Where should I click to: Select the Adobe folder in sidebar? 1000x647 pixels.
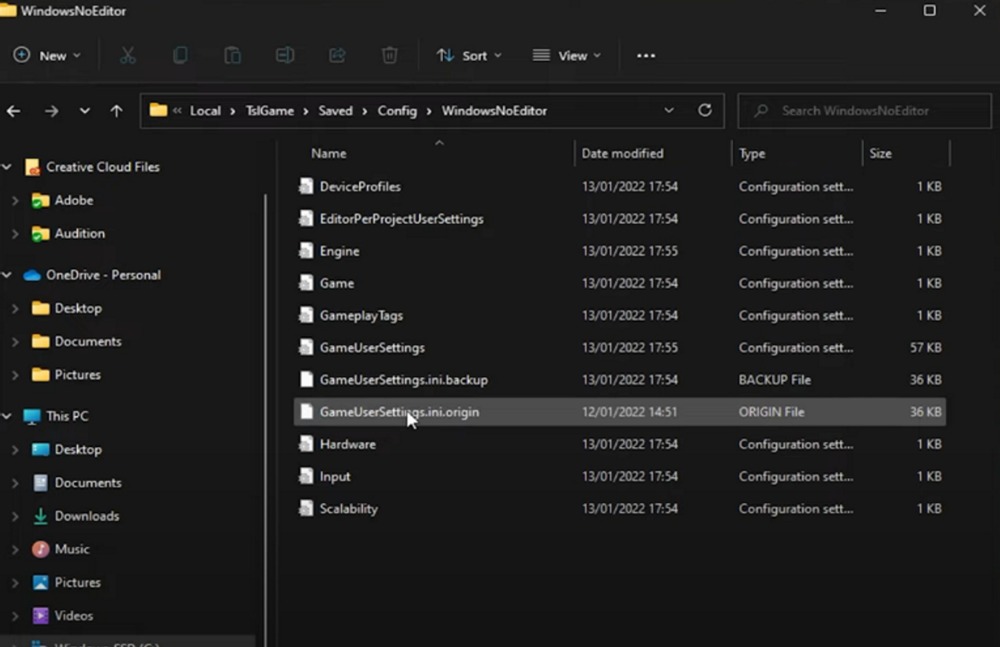(x=62, y=200)
